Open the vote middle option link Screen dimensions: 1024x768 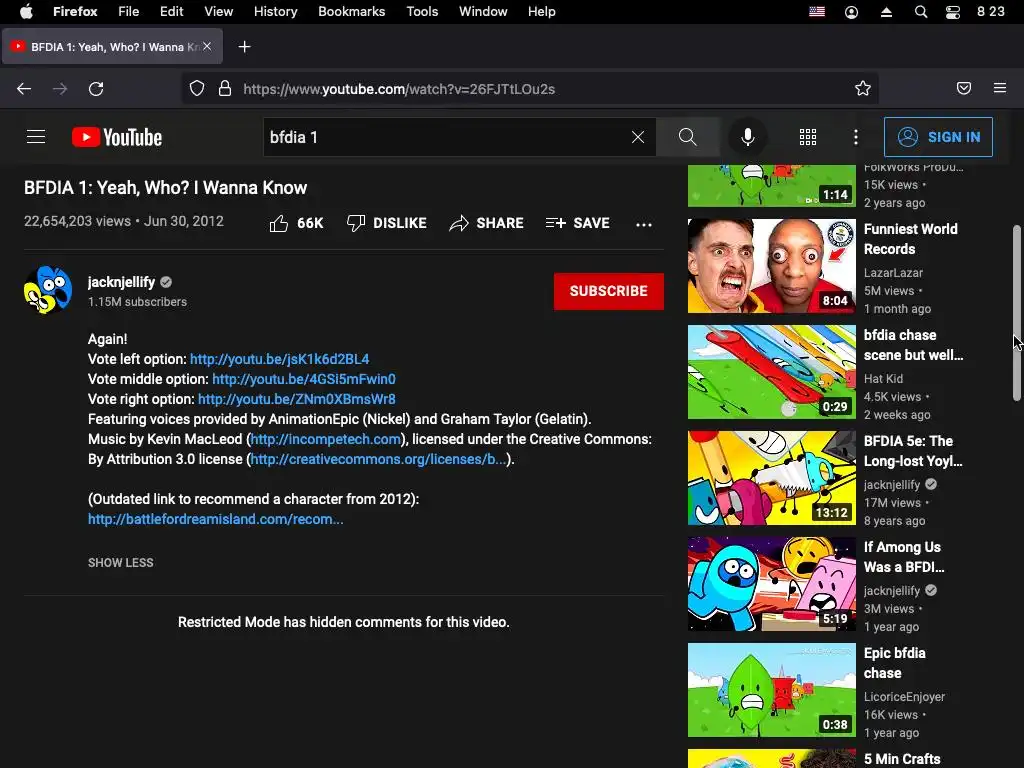(304, 379)
